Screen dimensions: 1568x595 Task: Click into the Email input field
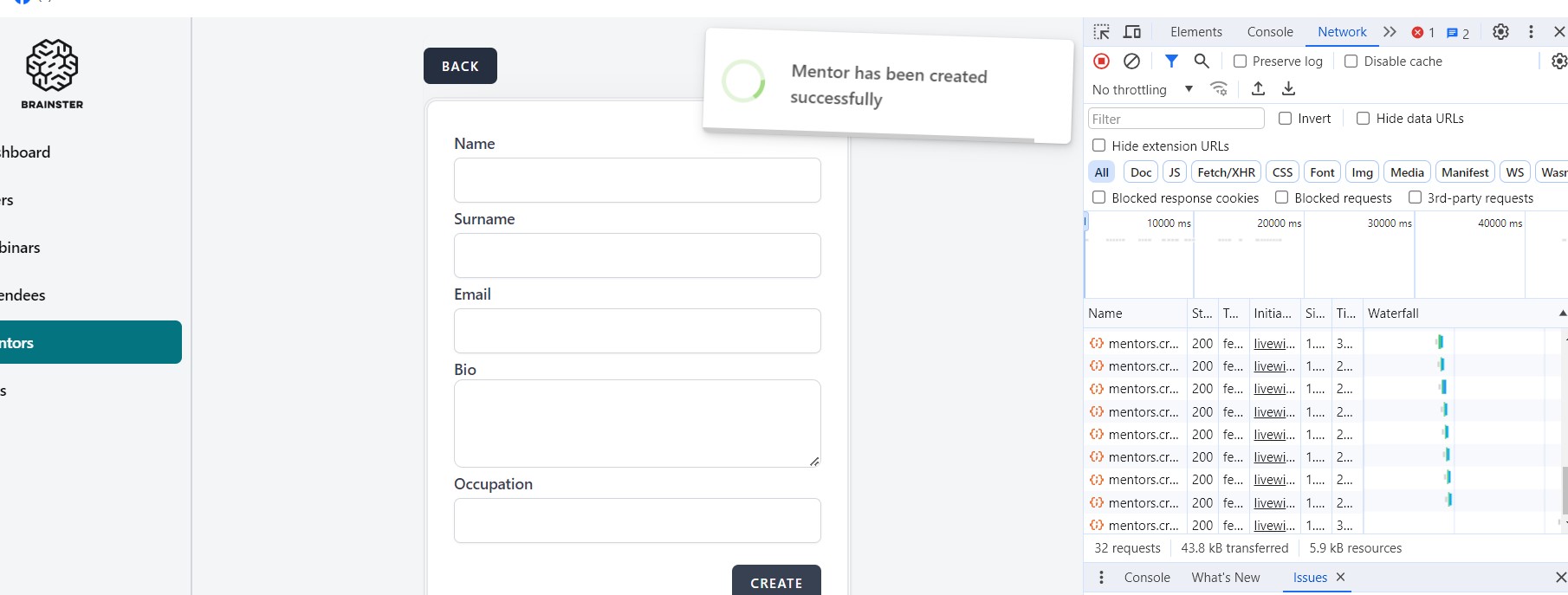click(x=637, y=331)
